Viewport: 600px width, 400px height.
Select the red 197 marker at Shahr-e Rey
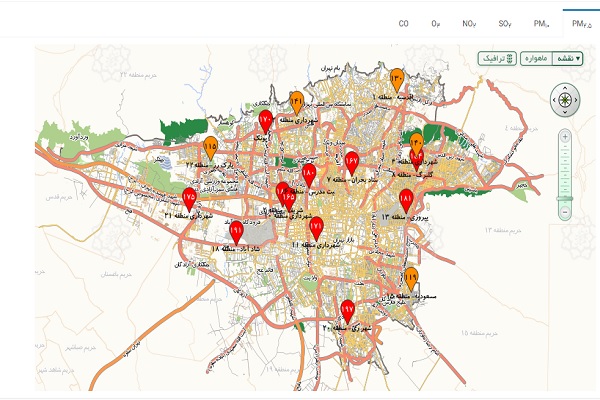click(347, 311)
